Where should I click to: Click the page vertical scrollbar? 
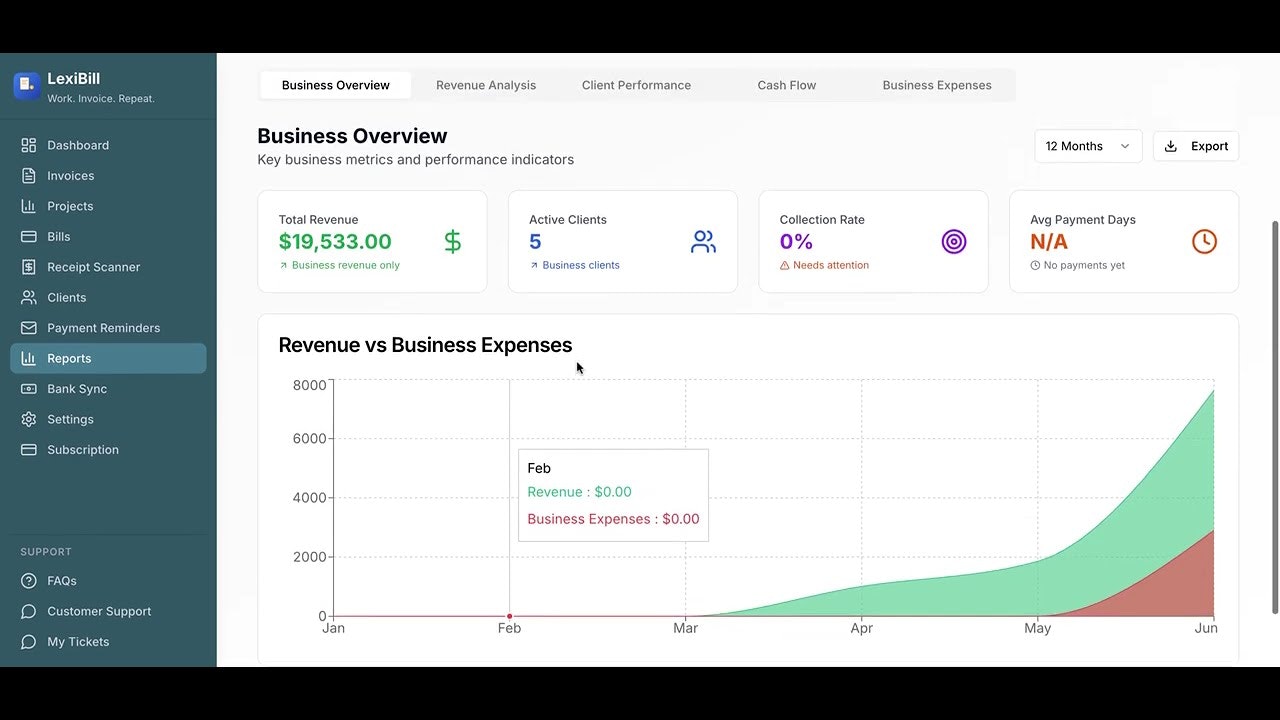pos(1274,417)
